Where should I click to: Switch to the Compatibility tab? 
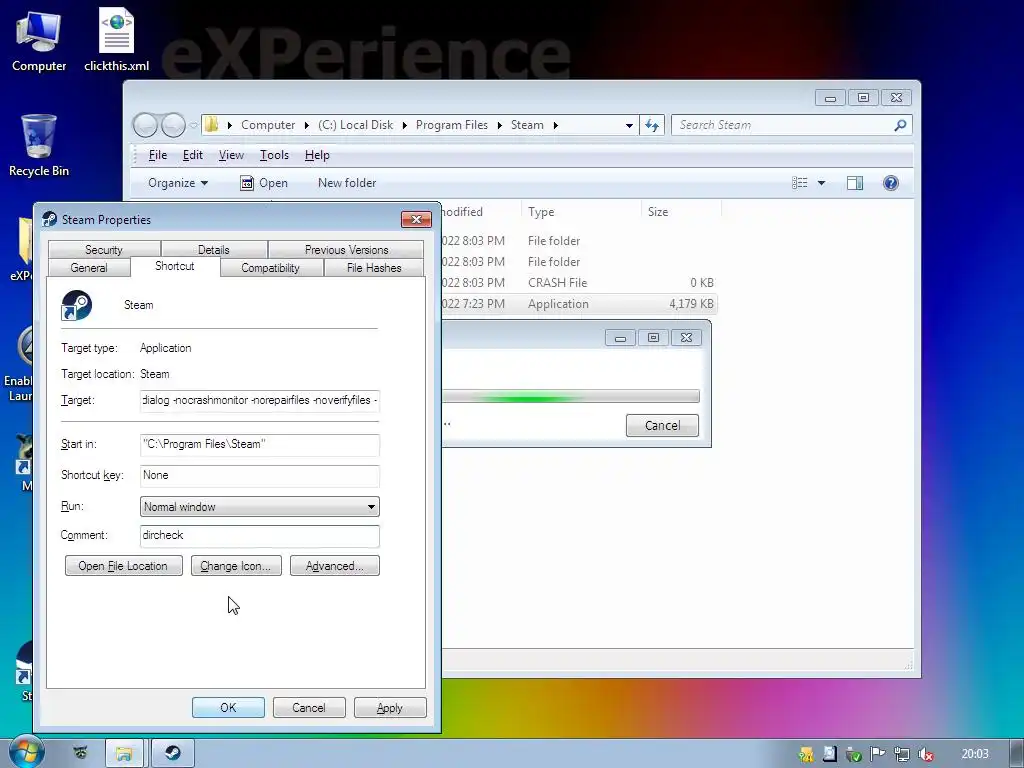tap(270, 268)
